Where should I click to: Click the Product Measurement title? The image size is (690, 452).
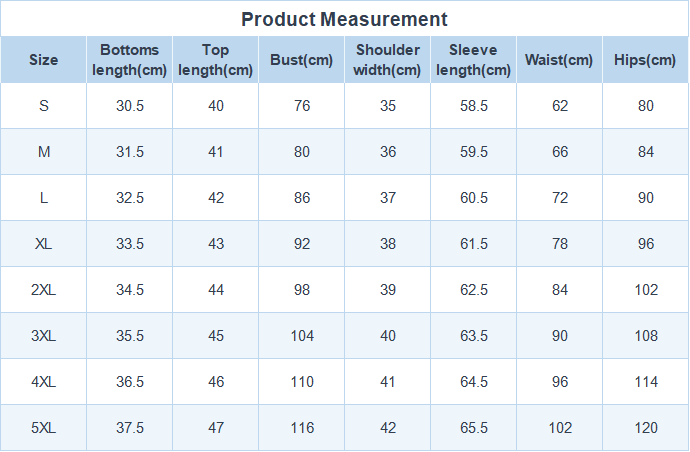[344, 19]
